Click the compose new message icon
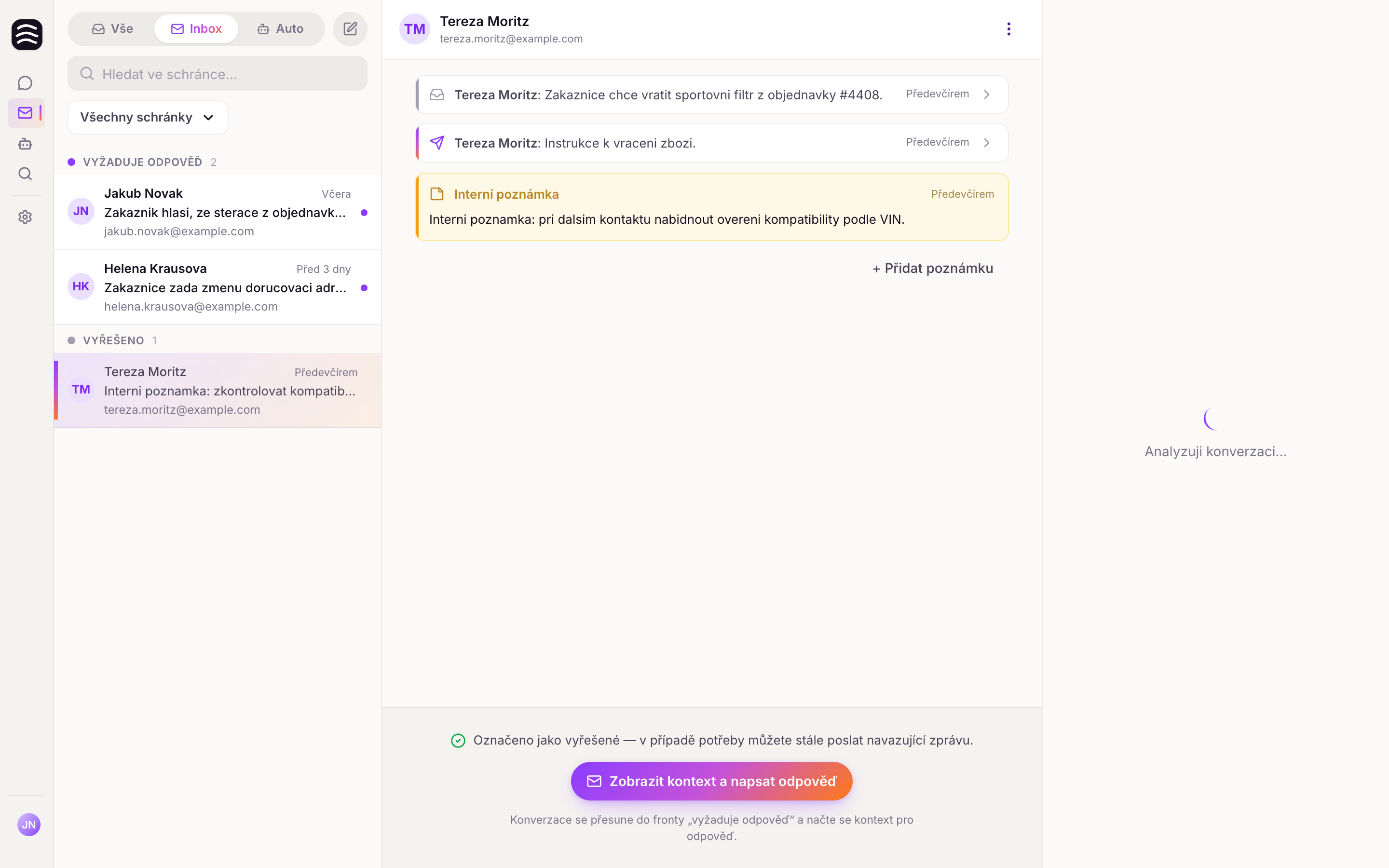This screenshot has width=1389, height=868. [x=350, y=29]
